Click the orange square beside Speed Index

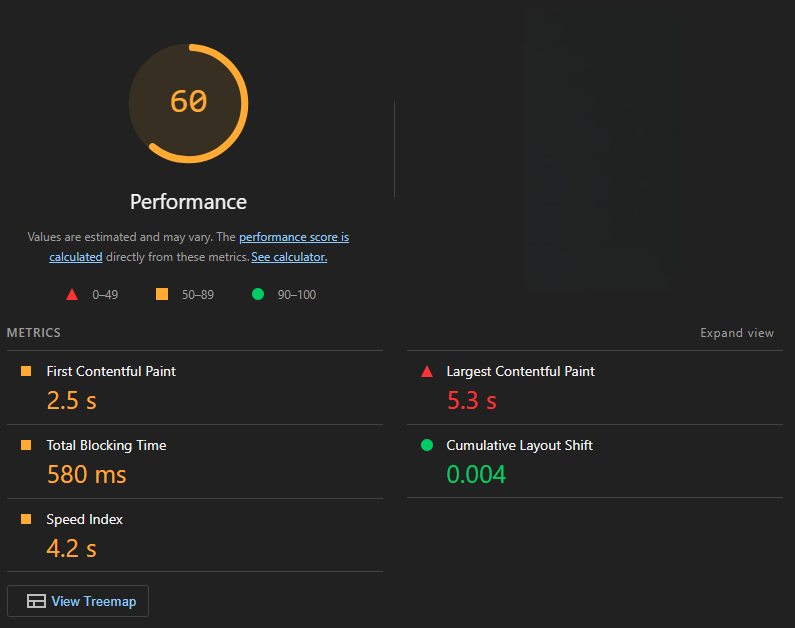(x=26, y=519)
